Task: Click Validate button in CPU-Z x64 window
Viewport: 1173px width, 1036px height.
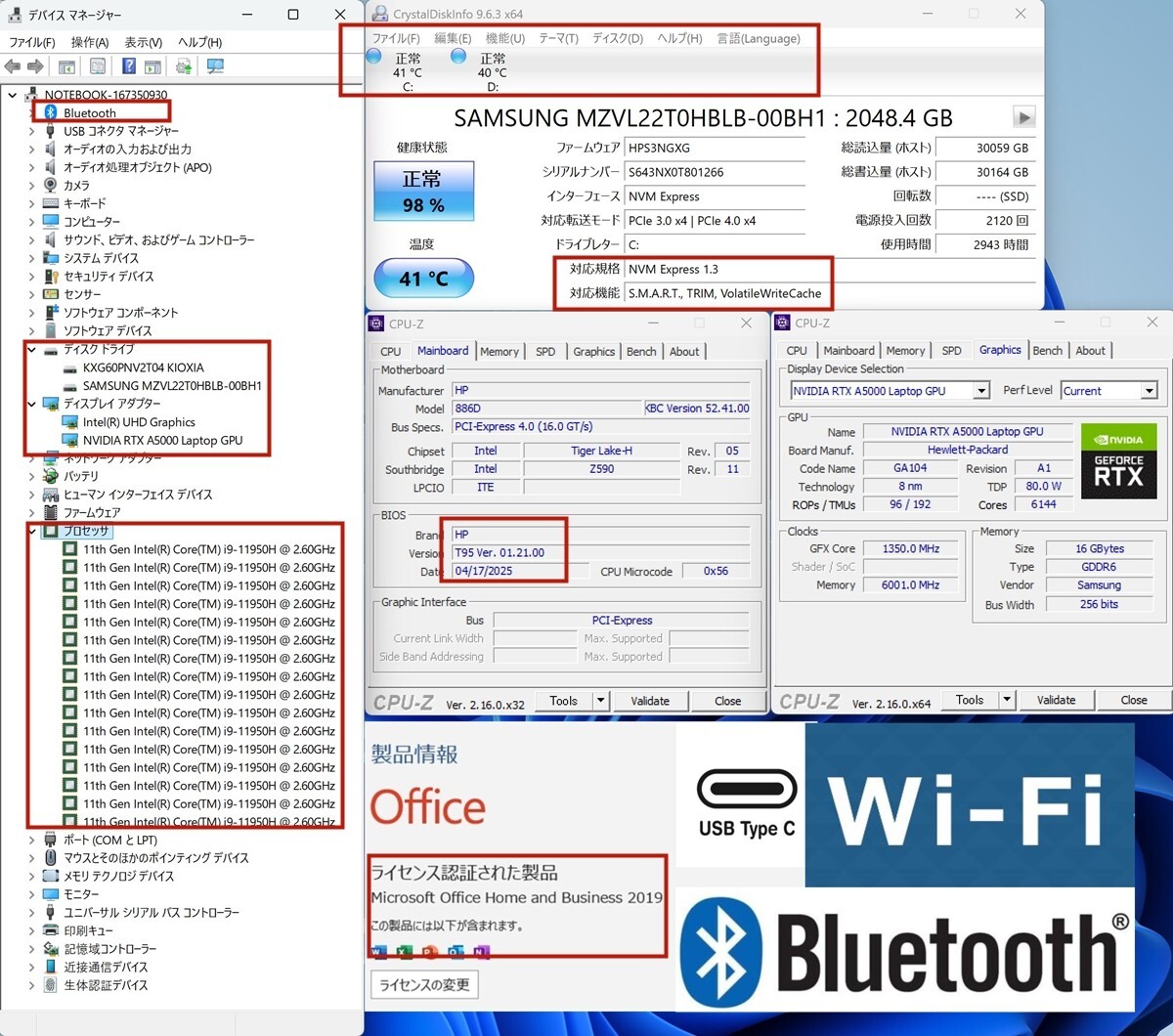Action: 1056,700
